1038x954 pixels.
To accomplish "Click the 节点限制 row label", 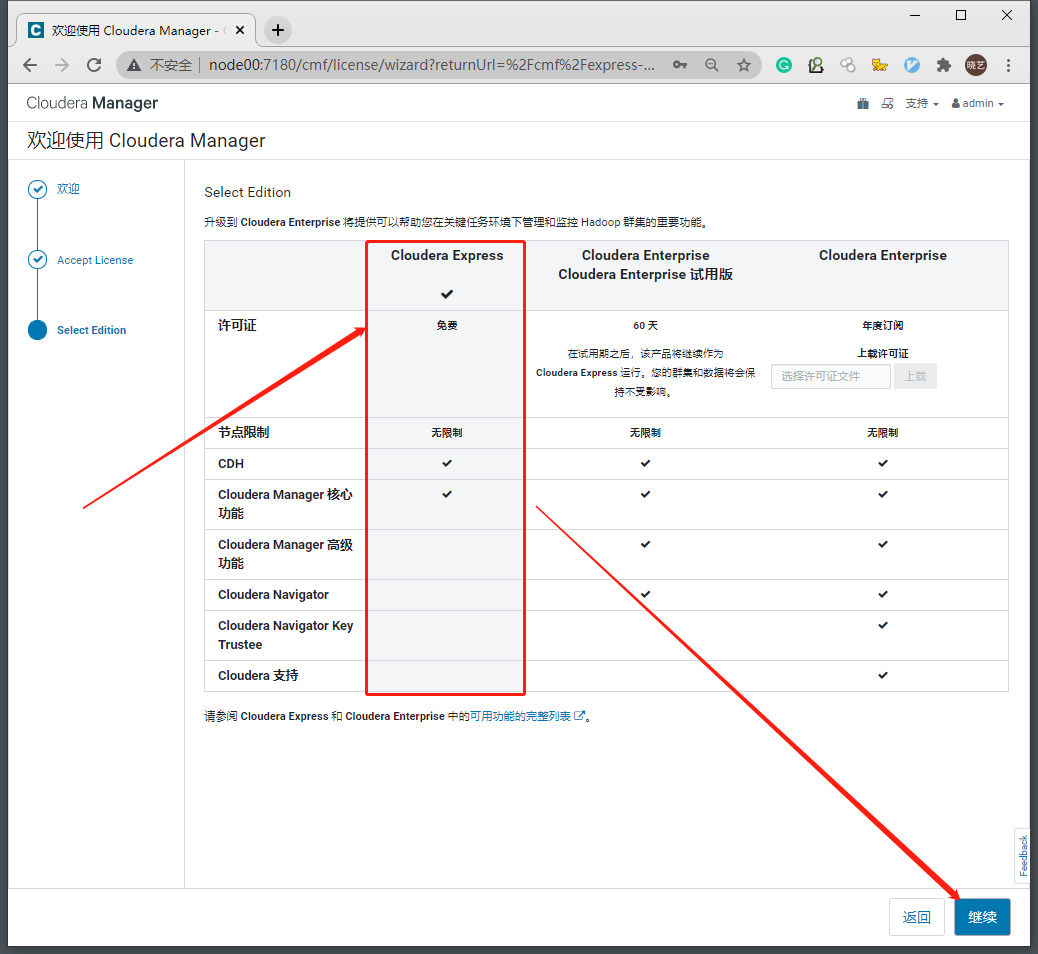I will [x=244, y=432].
